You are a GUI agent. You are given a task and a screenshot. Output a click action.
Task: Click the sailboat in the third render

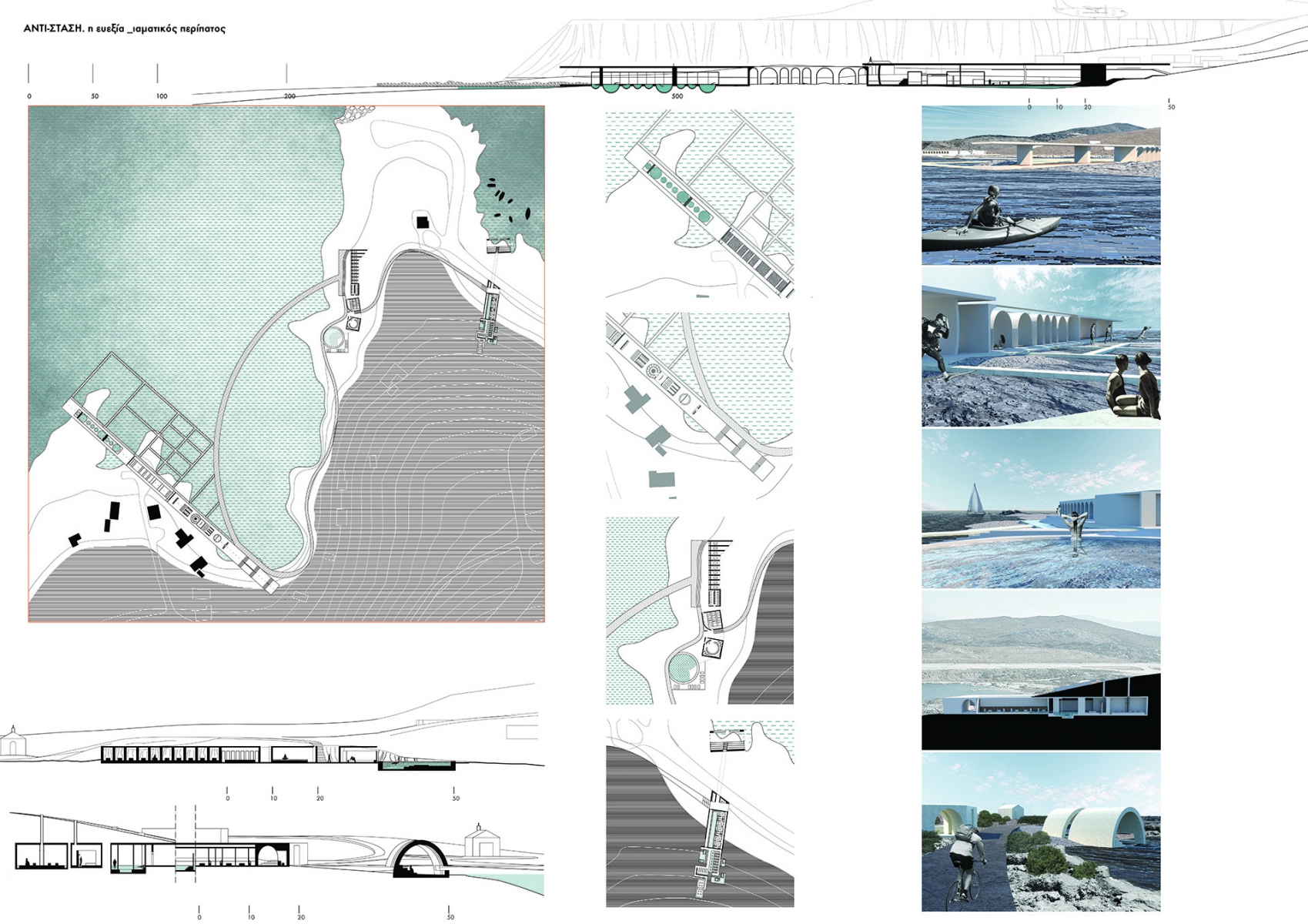[x=975, y=499]
